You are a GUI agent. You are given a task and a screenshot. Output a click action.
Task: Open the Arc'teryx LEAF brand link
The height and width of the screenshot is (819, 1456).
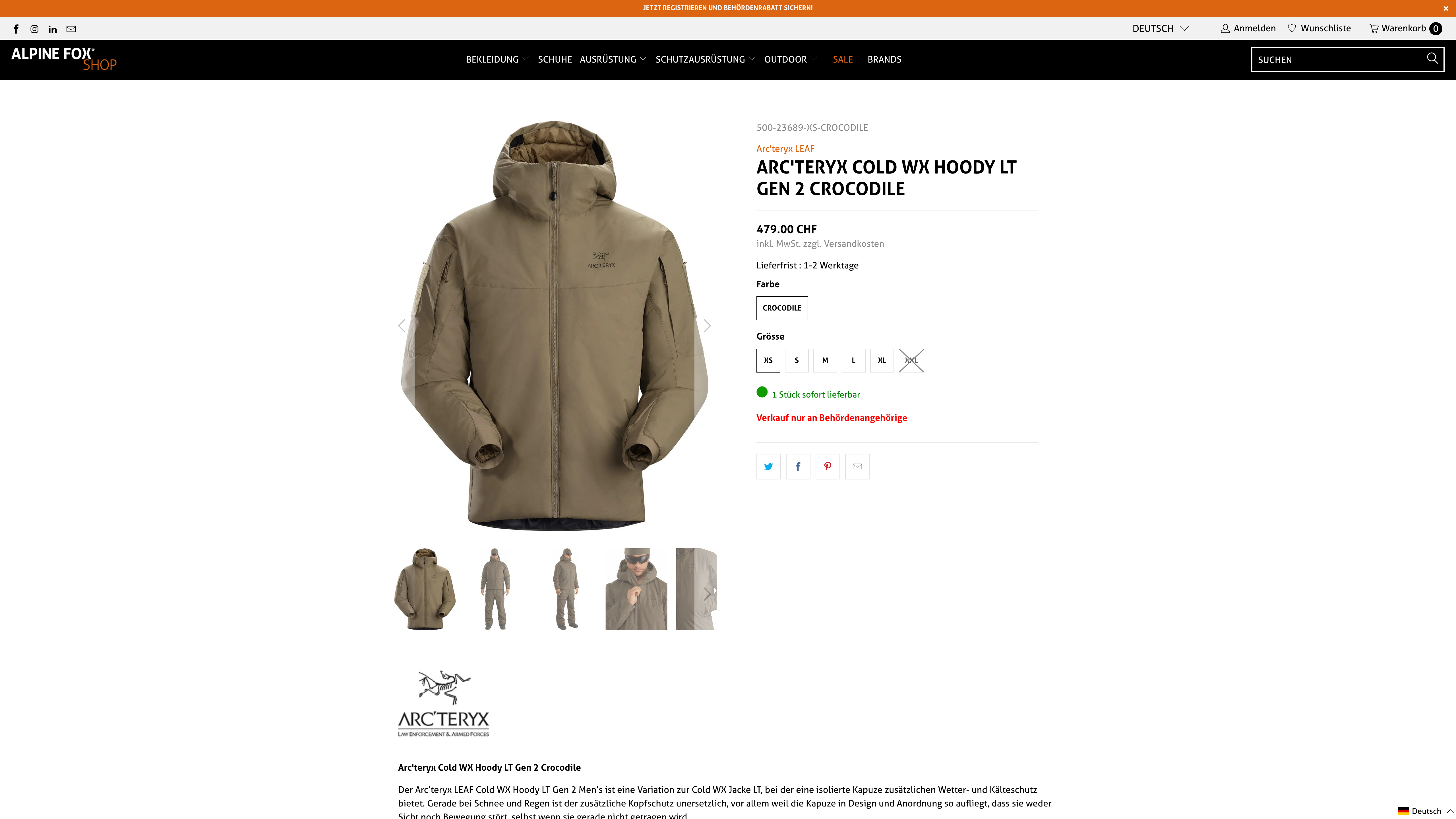point(785,149)
